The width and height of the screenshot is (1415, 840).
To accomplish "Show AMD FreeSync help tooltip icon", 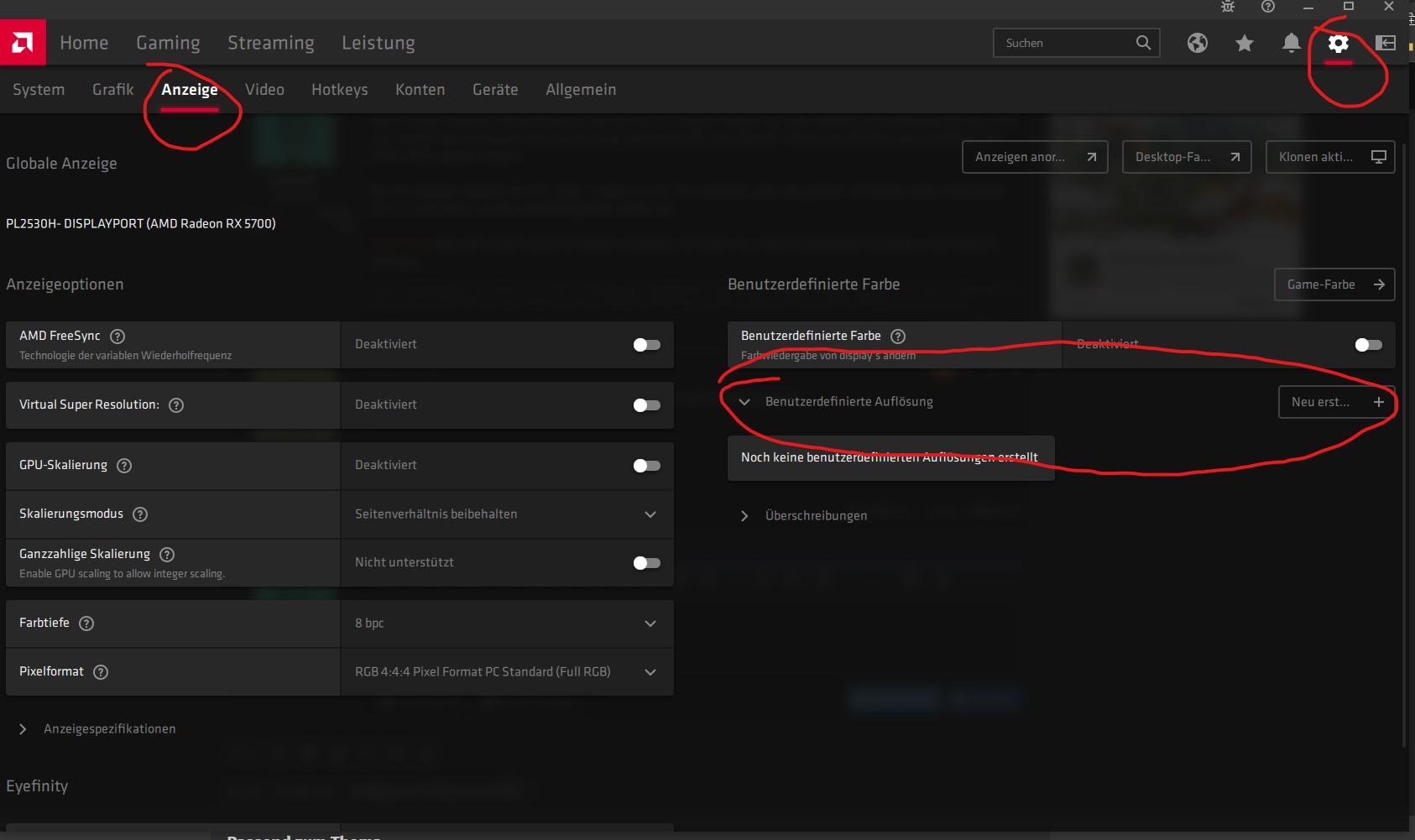I will click(x=117, y=336).
